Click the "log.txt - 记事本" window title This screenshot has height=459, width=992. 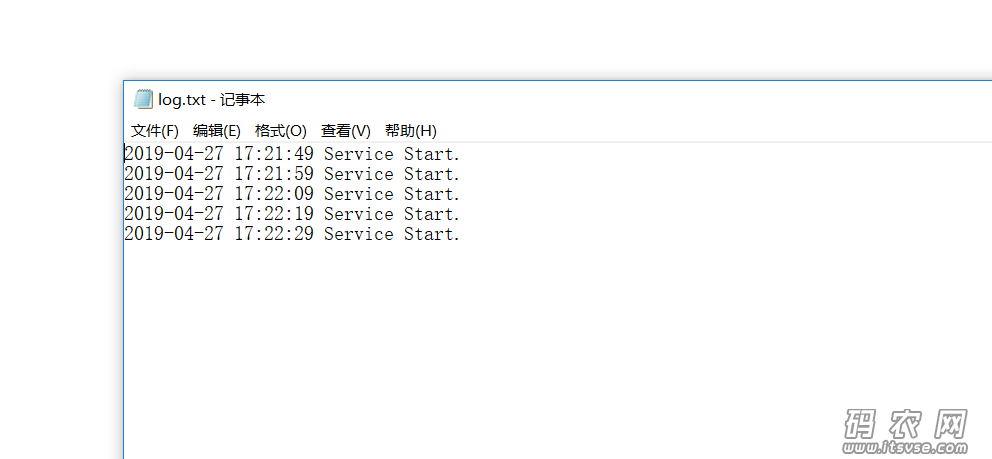coord(212,99)
